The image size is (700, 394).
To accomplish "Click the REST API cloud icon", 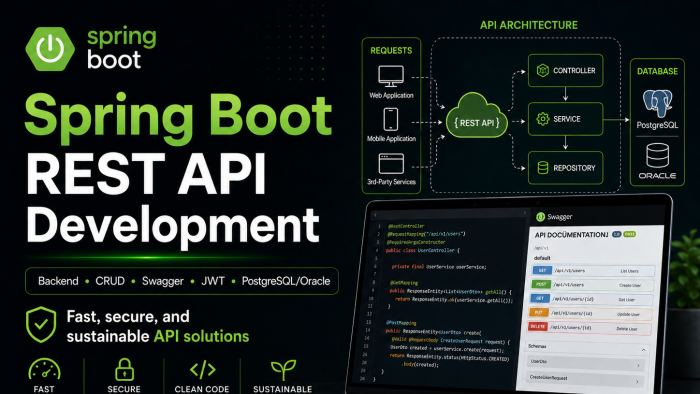I will tap(477, 116).
